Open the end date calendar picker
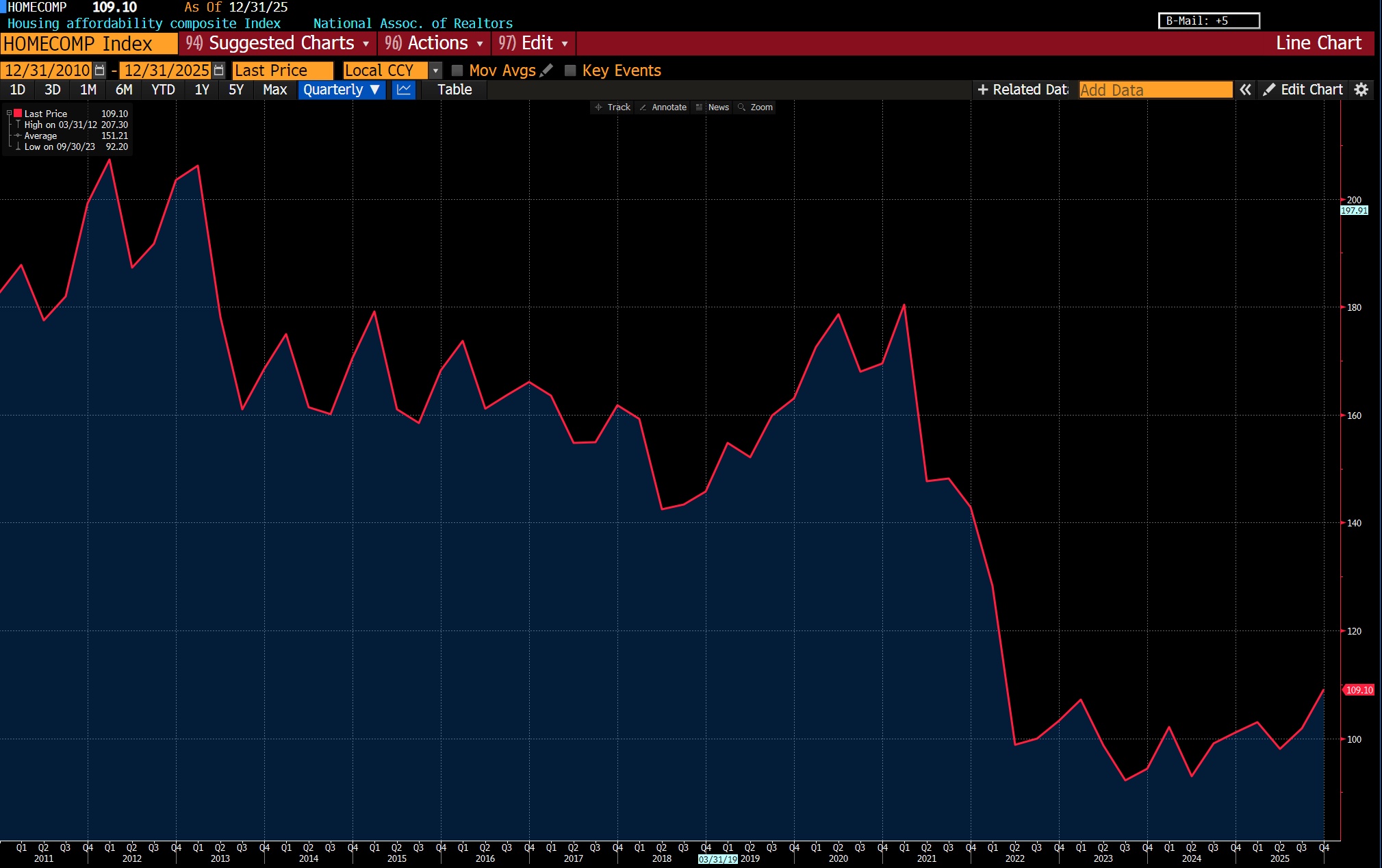 [219, 71]
